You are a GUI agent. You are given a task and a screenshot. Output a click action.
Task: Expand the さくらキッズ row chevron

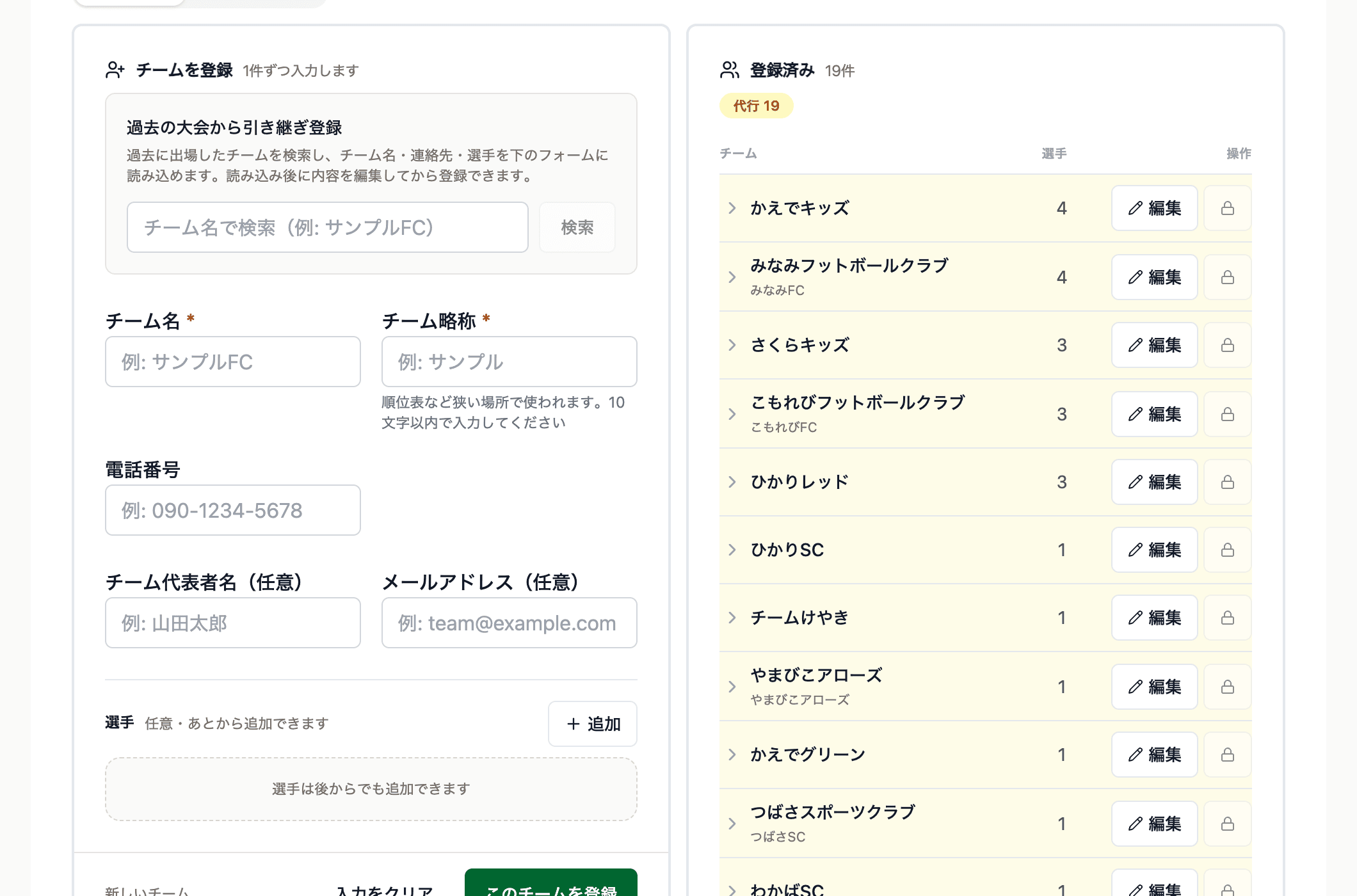pos(732,345)
